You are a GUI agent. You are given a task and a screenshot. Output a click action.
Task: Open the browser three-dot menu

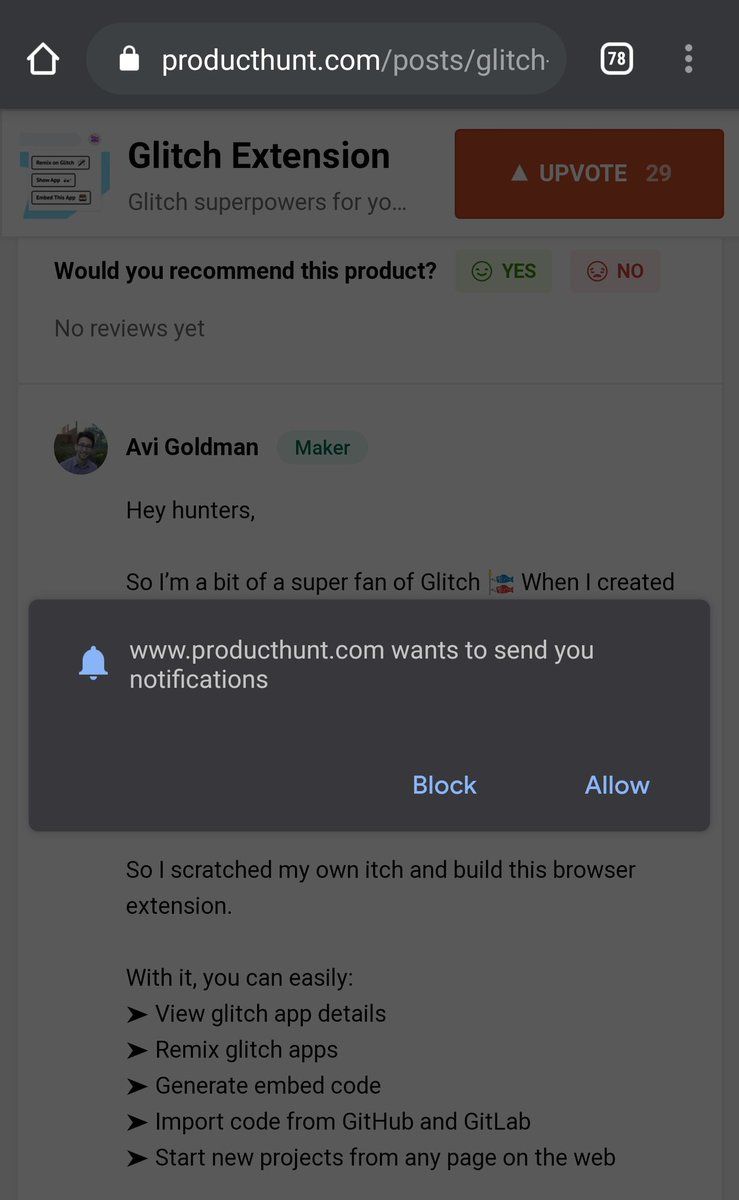(688, 59)
